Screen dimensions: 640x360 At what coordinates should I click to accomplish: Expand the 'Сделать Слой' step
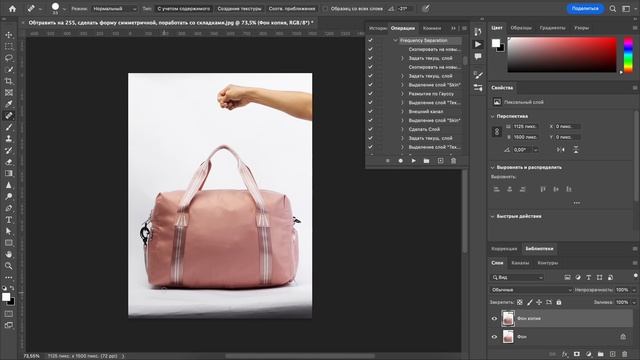tap(402, 129)
